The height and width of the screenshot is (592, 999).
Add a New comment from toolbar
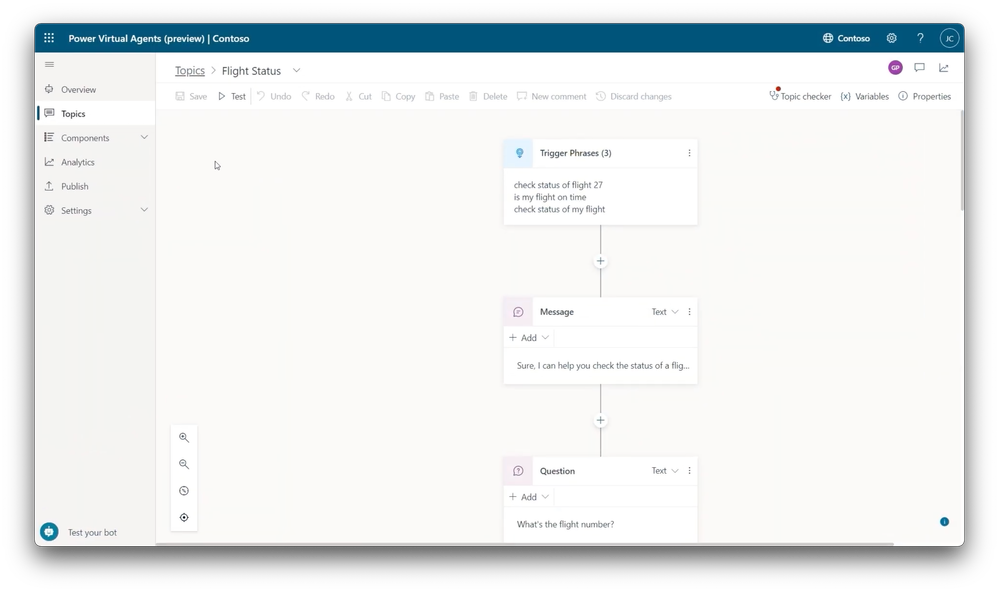pos(552,96)
